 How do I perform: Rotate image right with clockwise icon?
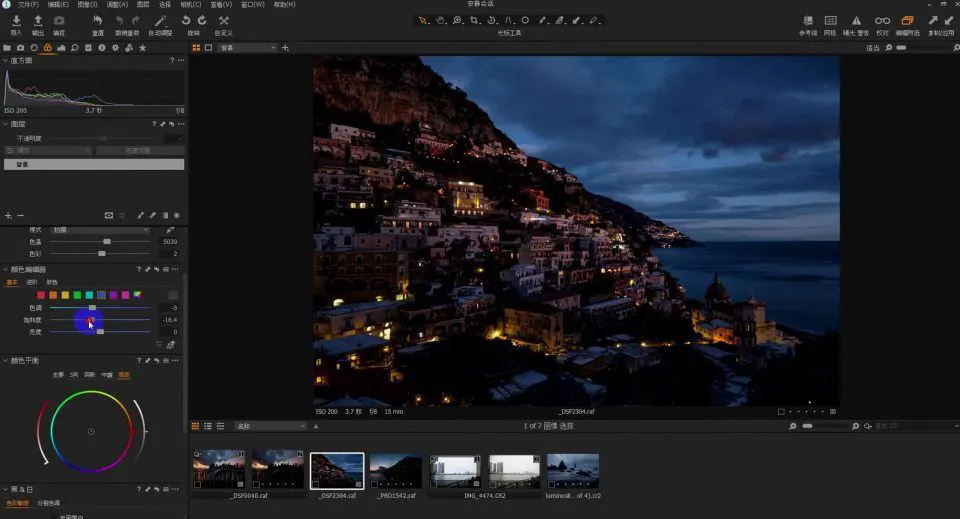pos(201,21)
